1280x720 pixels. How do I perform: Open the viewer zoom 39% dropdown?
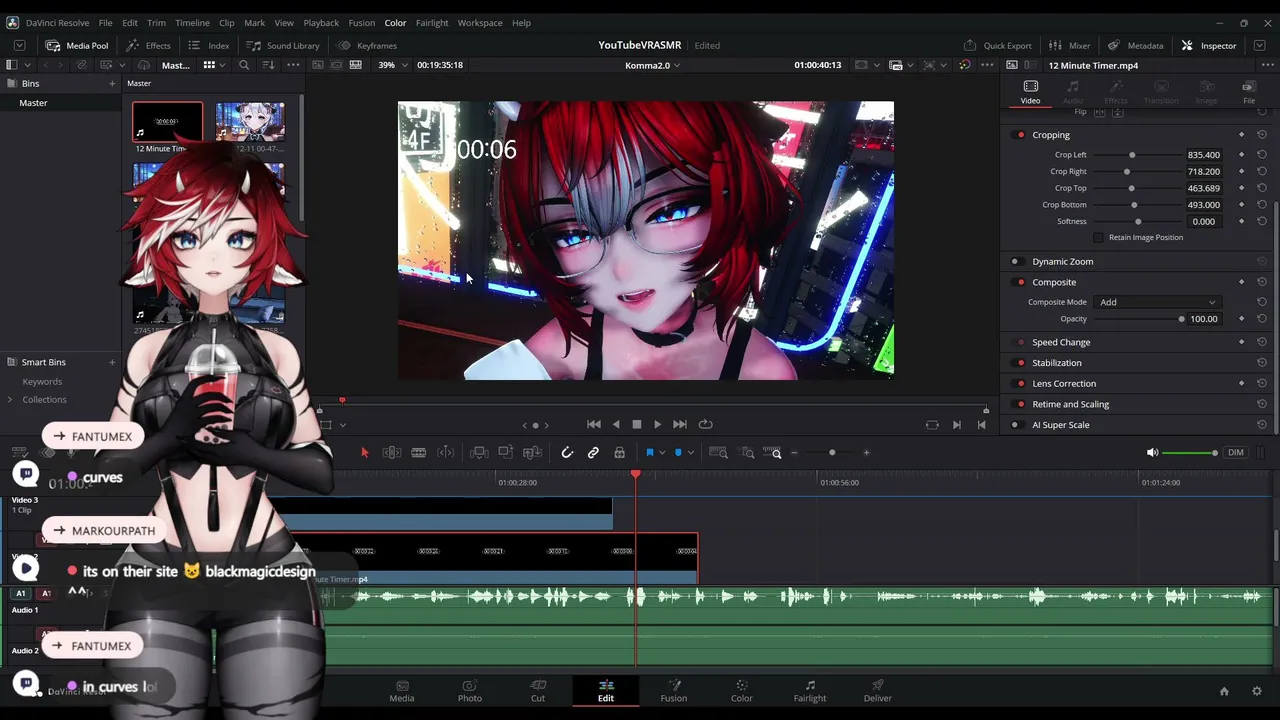click(392, 65)
